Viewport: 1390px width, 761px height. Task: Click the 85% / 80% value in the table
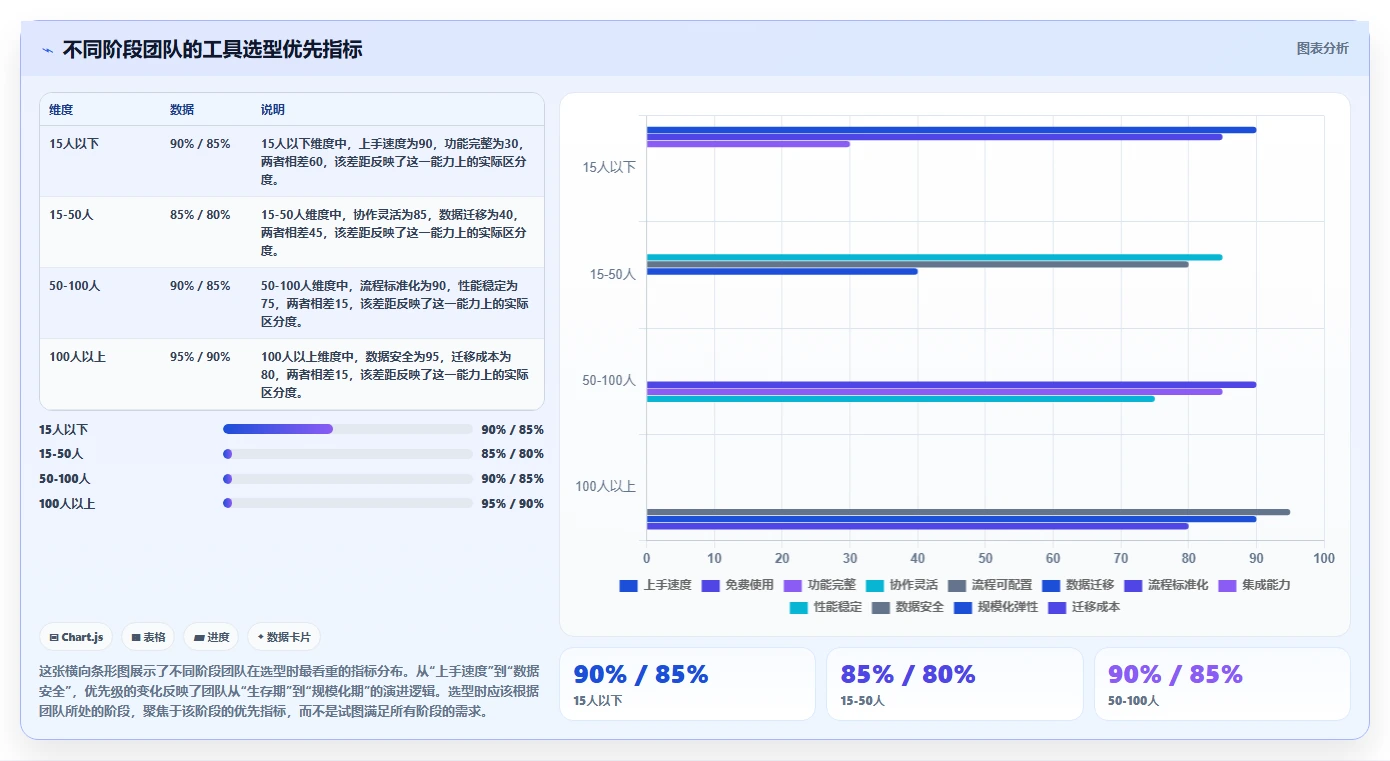pos(200,215)
